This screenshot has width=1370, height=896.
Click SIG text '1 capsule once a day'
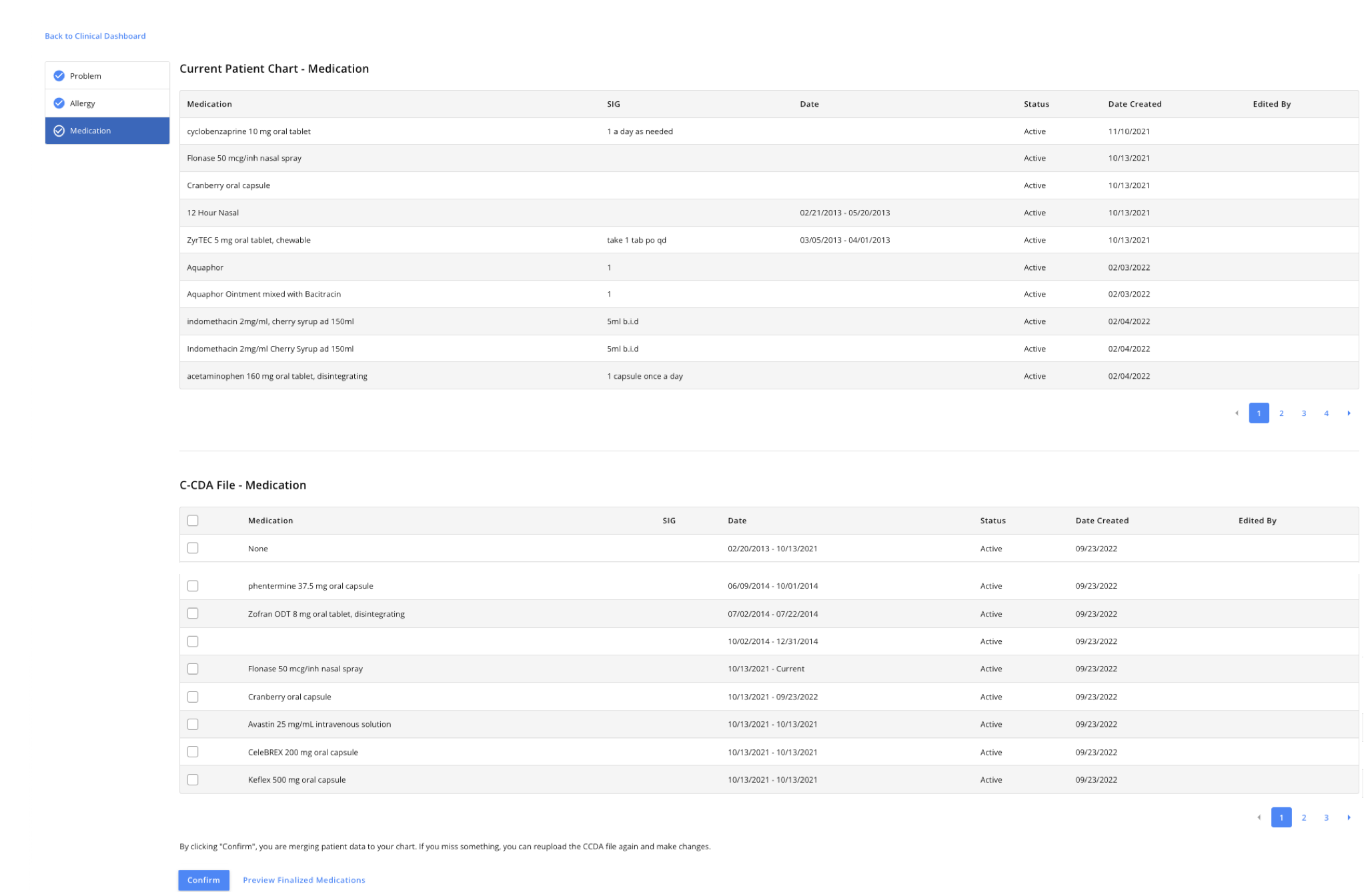pos(644,376)
